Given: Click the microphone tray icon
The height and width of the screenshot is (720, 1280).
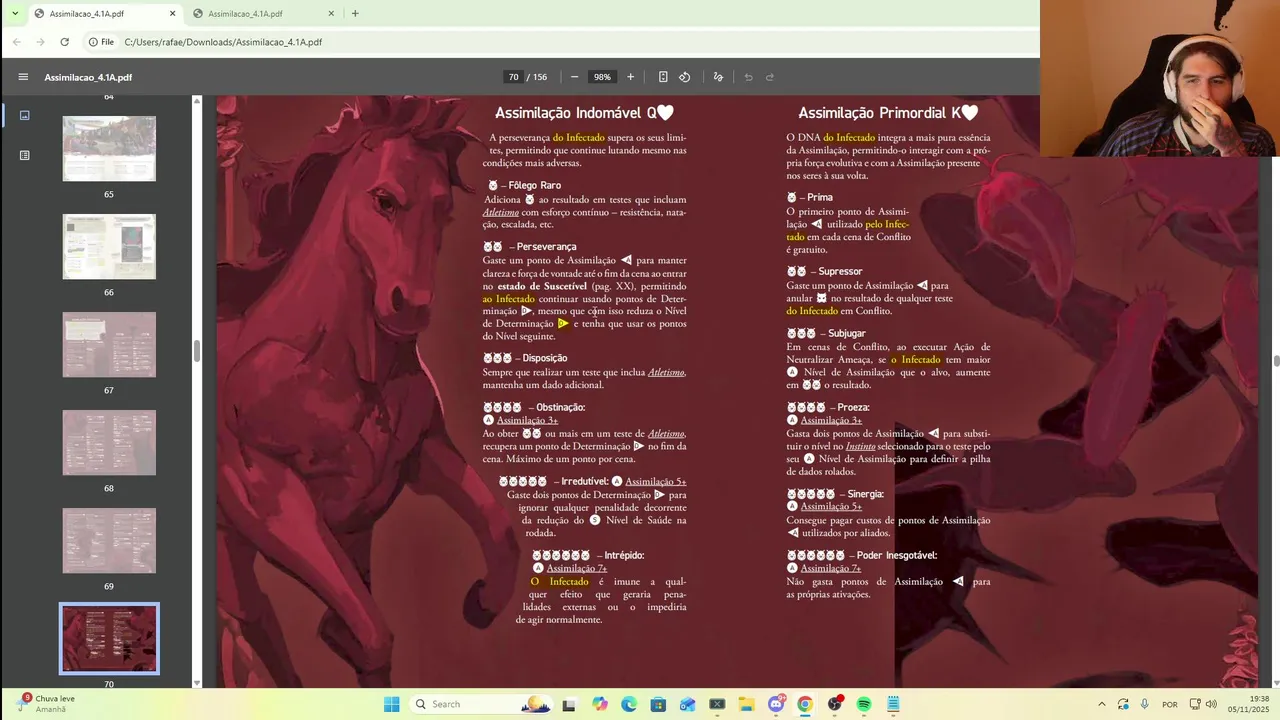Looking at the screenshot, I should tap(1144, 704).
